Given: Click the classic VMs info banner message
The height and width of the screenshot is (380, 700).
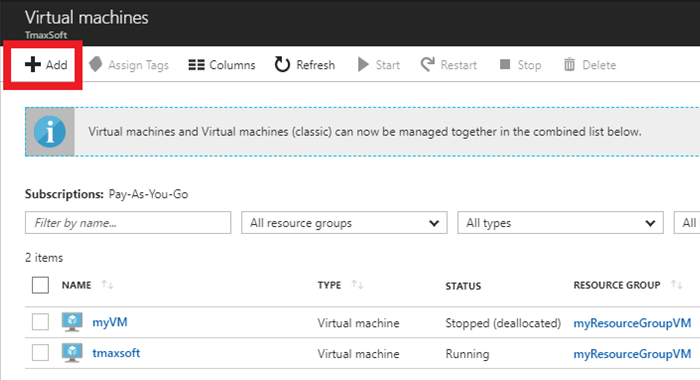Looking at the screenshot, I should (365, 132).
